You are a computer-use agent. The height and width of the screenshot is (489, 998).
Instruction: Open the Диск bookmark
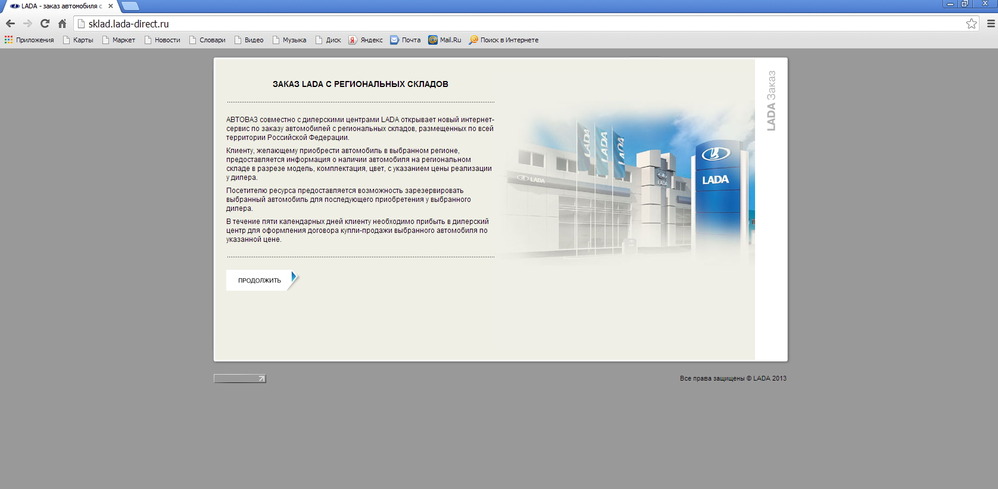tap(328, 39)
